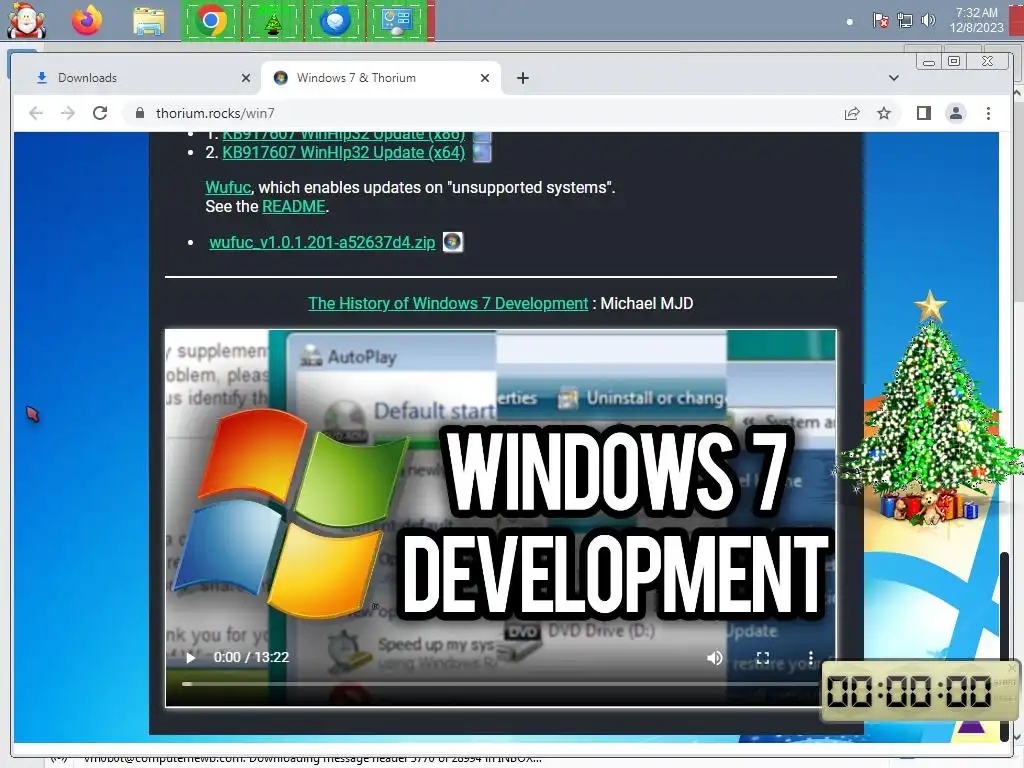Maximize the browser window
Image resolution: width=1024 pixels, height=768 pixels.
(954, 61)
